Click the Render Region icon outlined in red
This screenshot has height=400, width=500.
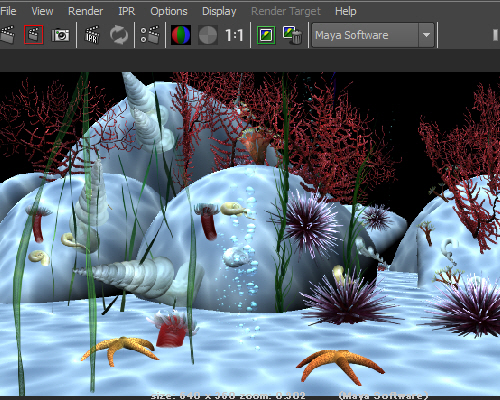pos(34,35)
